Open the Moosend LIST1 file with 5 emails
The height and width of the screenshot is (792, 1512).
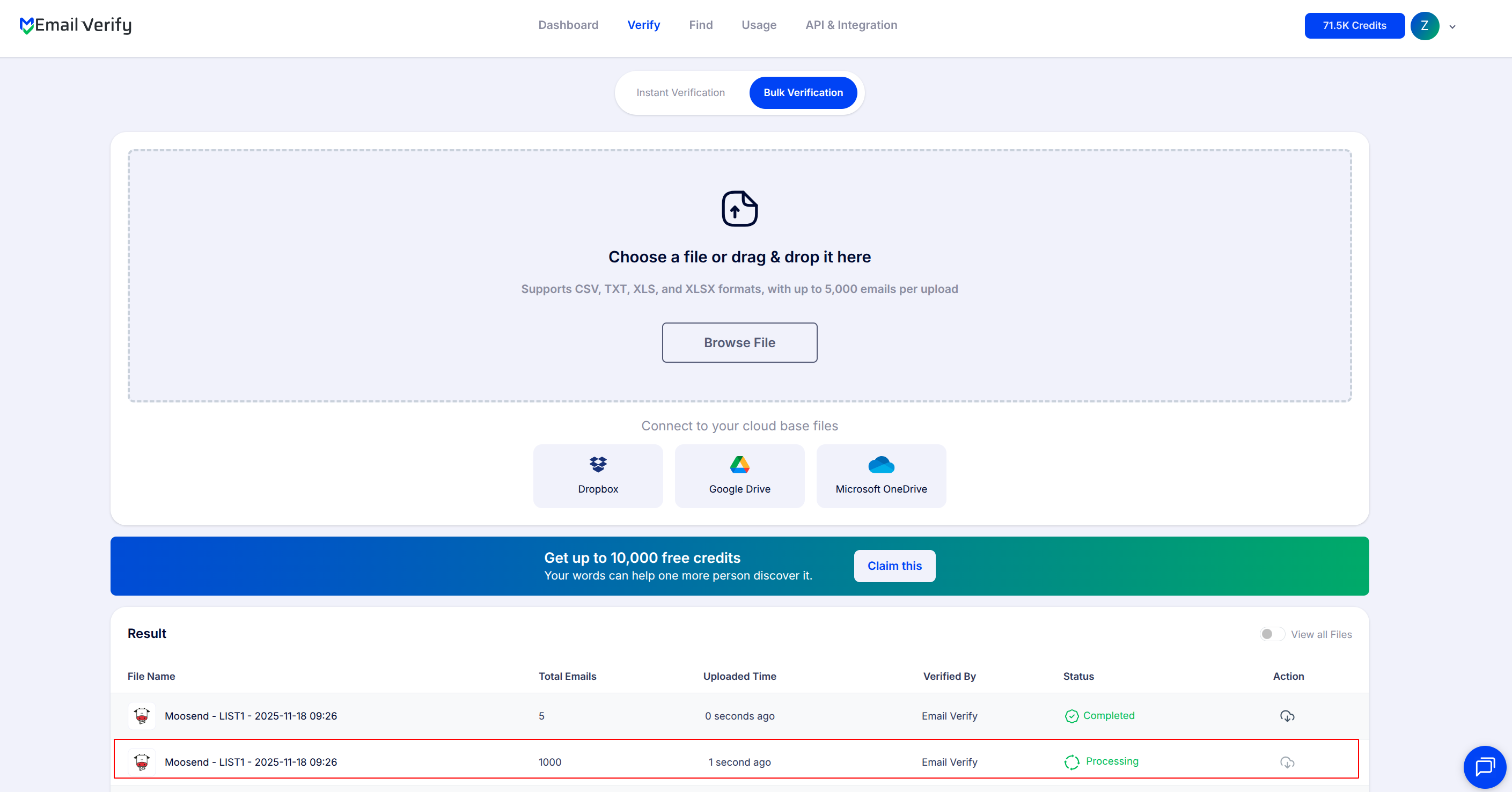coord(251,716)
